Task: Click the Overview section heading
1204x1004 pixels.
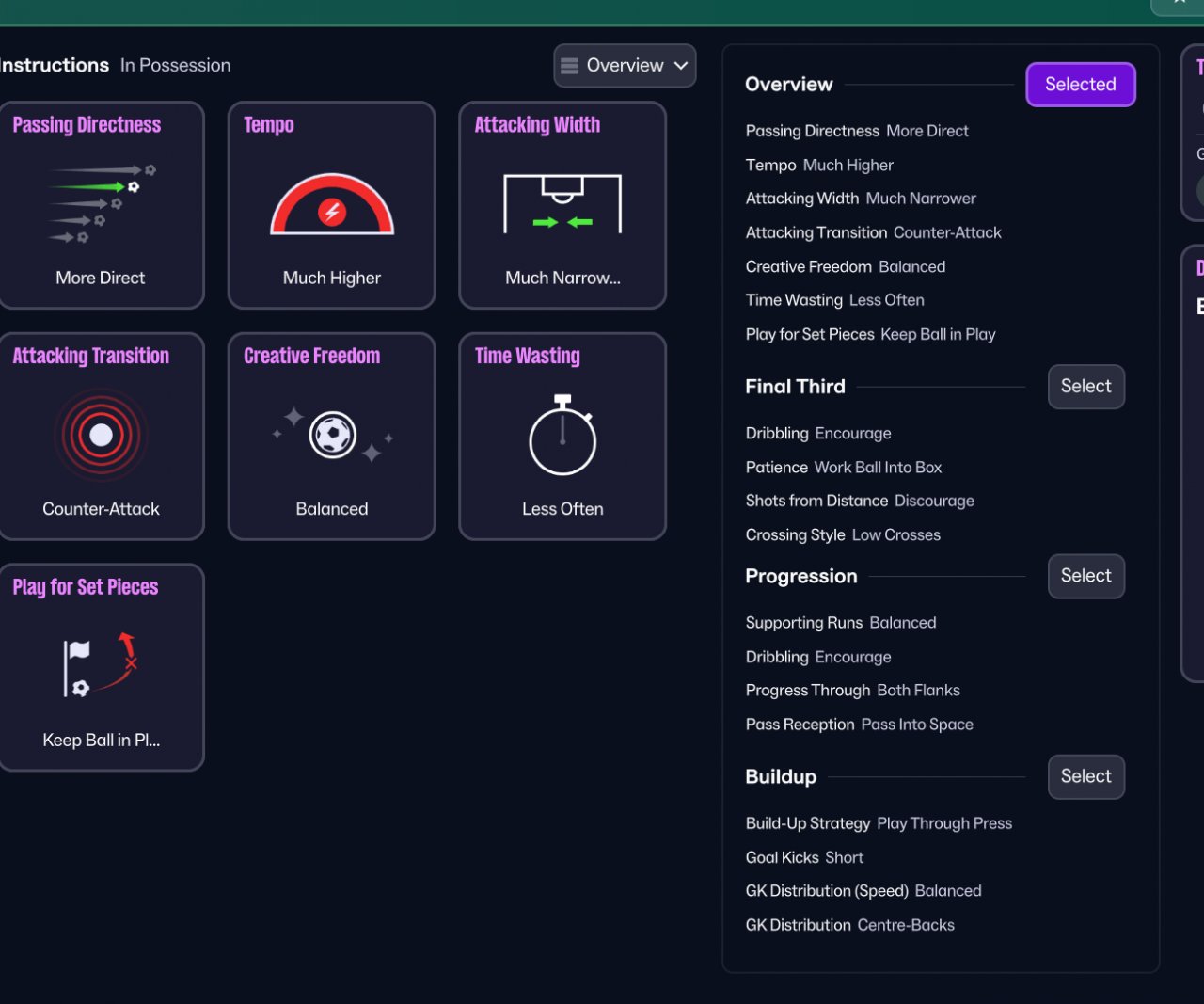Action: [789, 85]
